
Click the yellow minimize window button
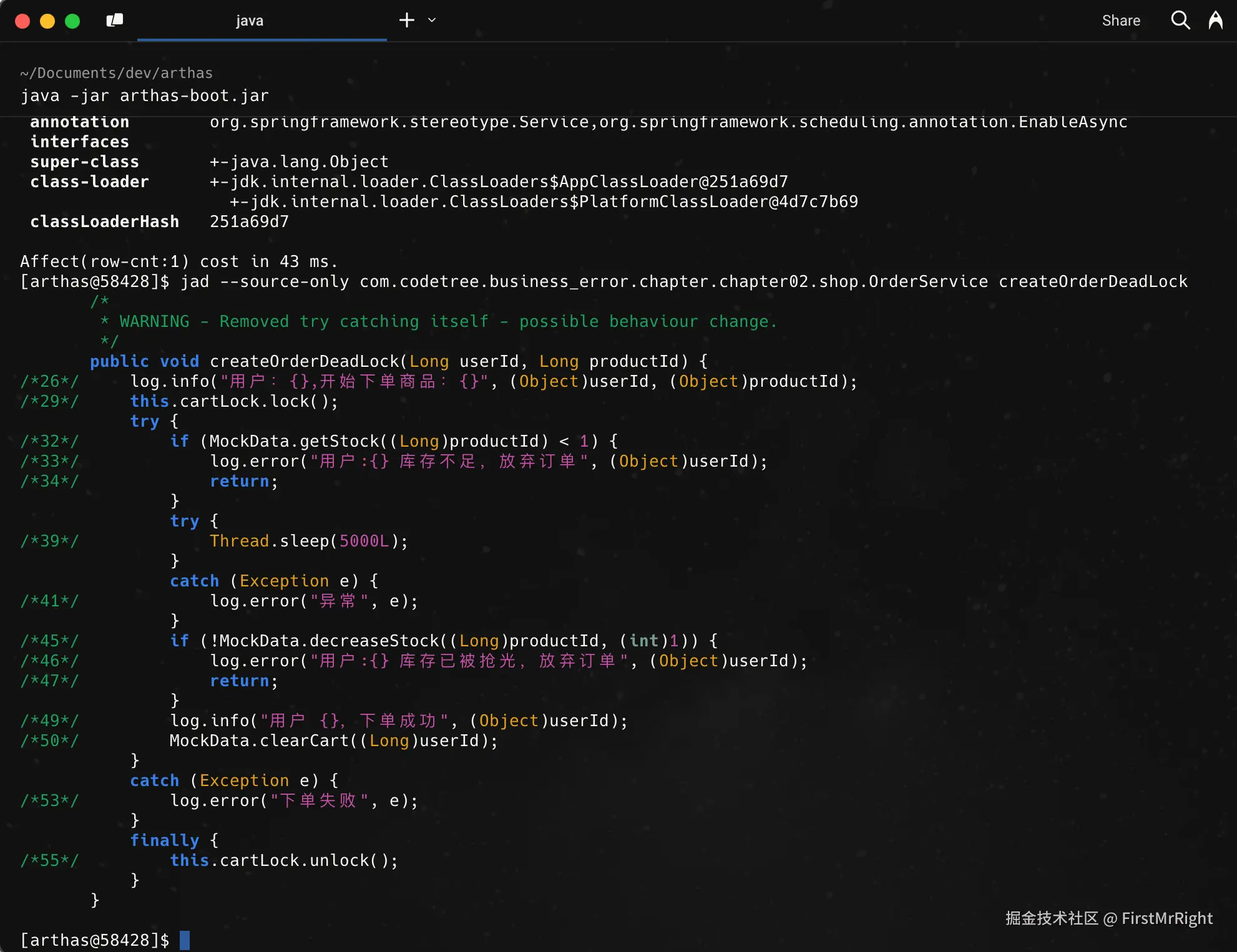[47, 21]
